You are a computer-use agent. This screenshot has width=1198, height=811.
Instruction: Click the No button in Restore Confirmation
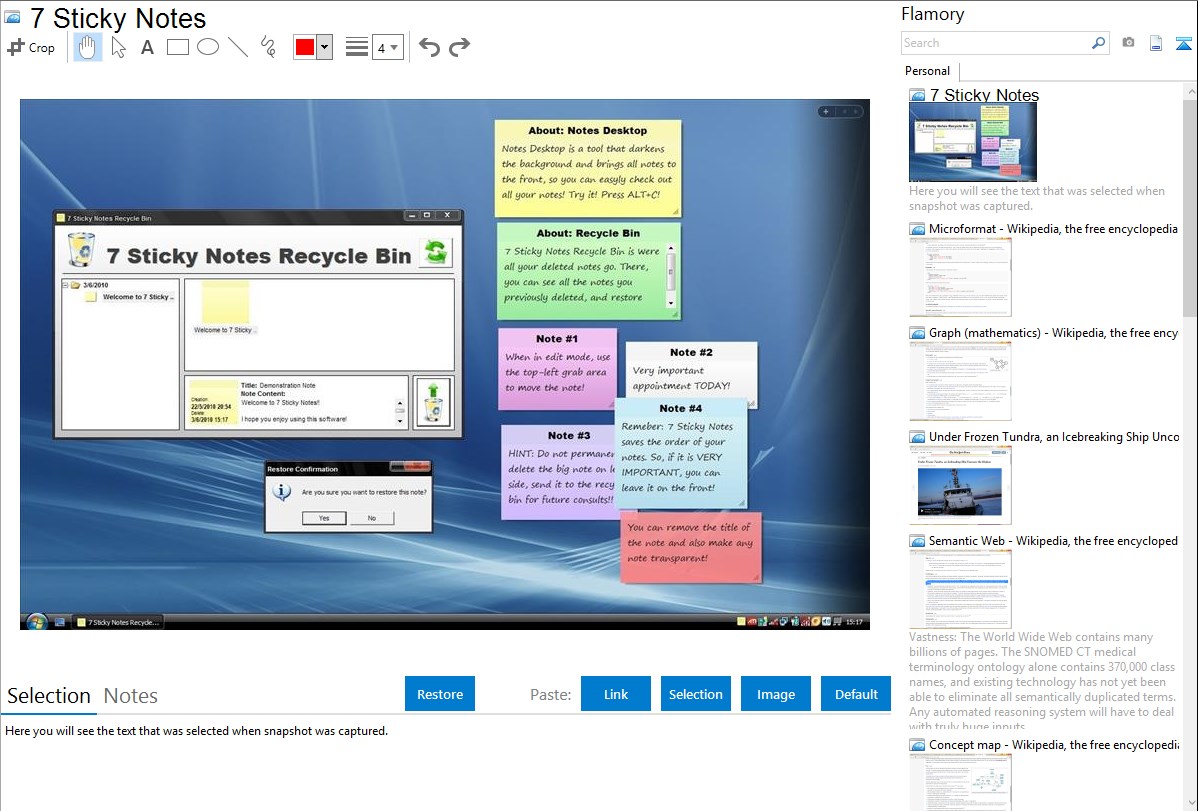[371, 518]
